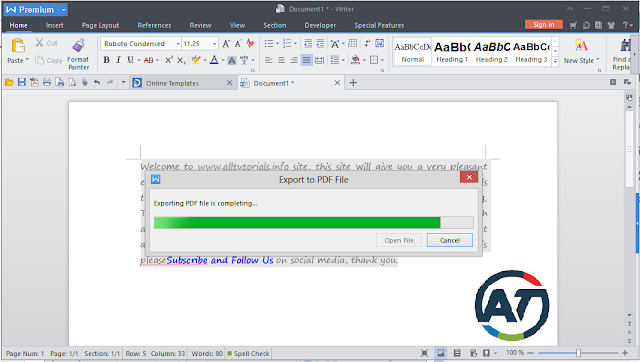Toggle character shading A button

pos(232,60)
